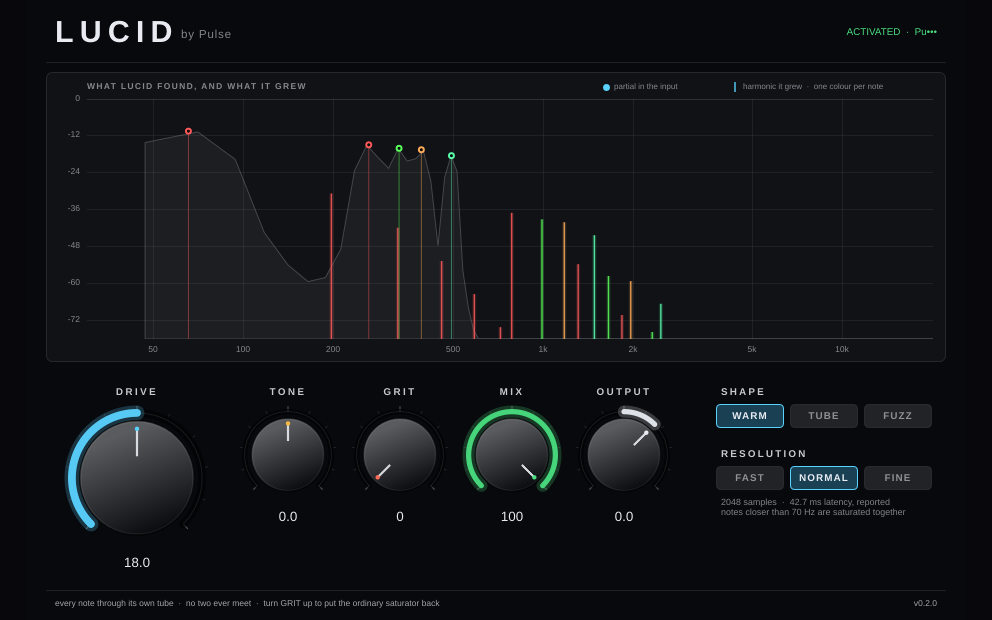Click the LUCID logo title
The height and width of the screenshot is (620, 992).
115,32
